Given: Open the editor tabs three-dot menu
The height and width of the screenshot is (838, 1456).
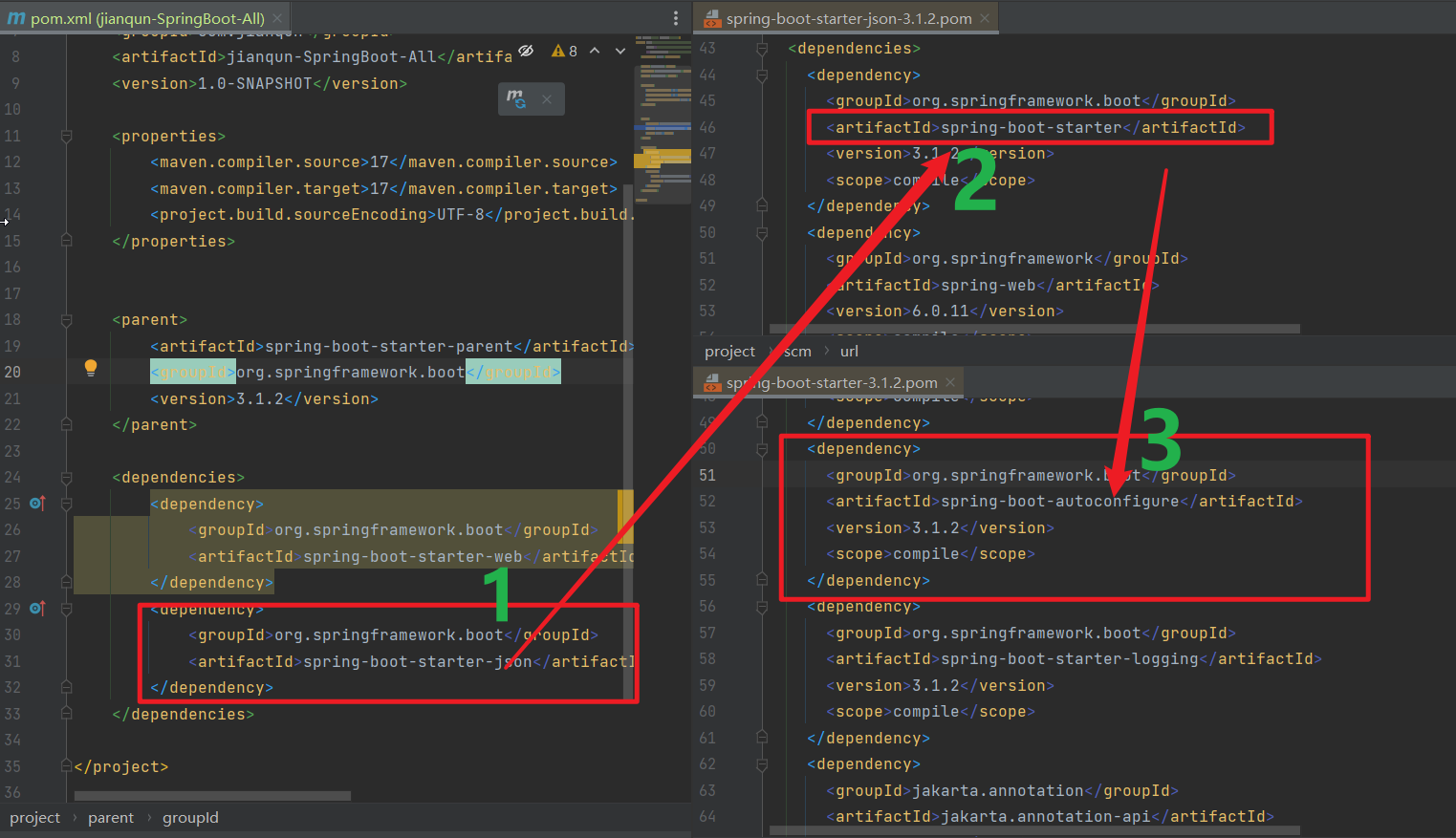Looking at the screenshot, I should point(676,18).
